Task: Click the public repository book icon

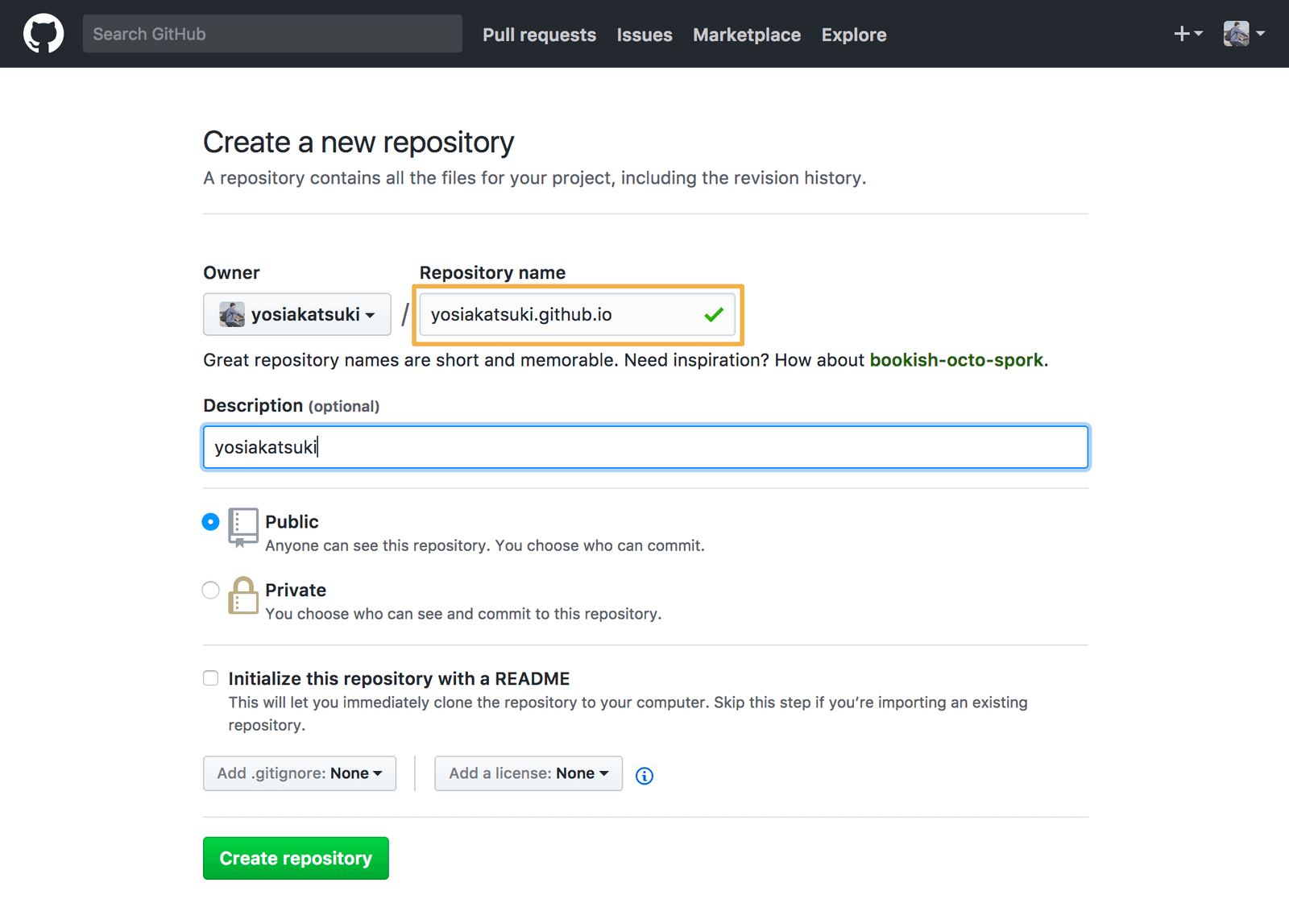Action: 242,528
